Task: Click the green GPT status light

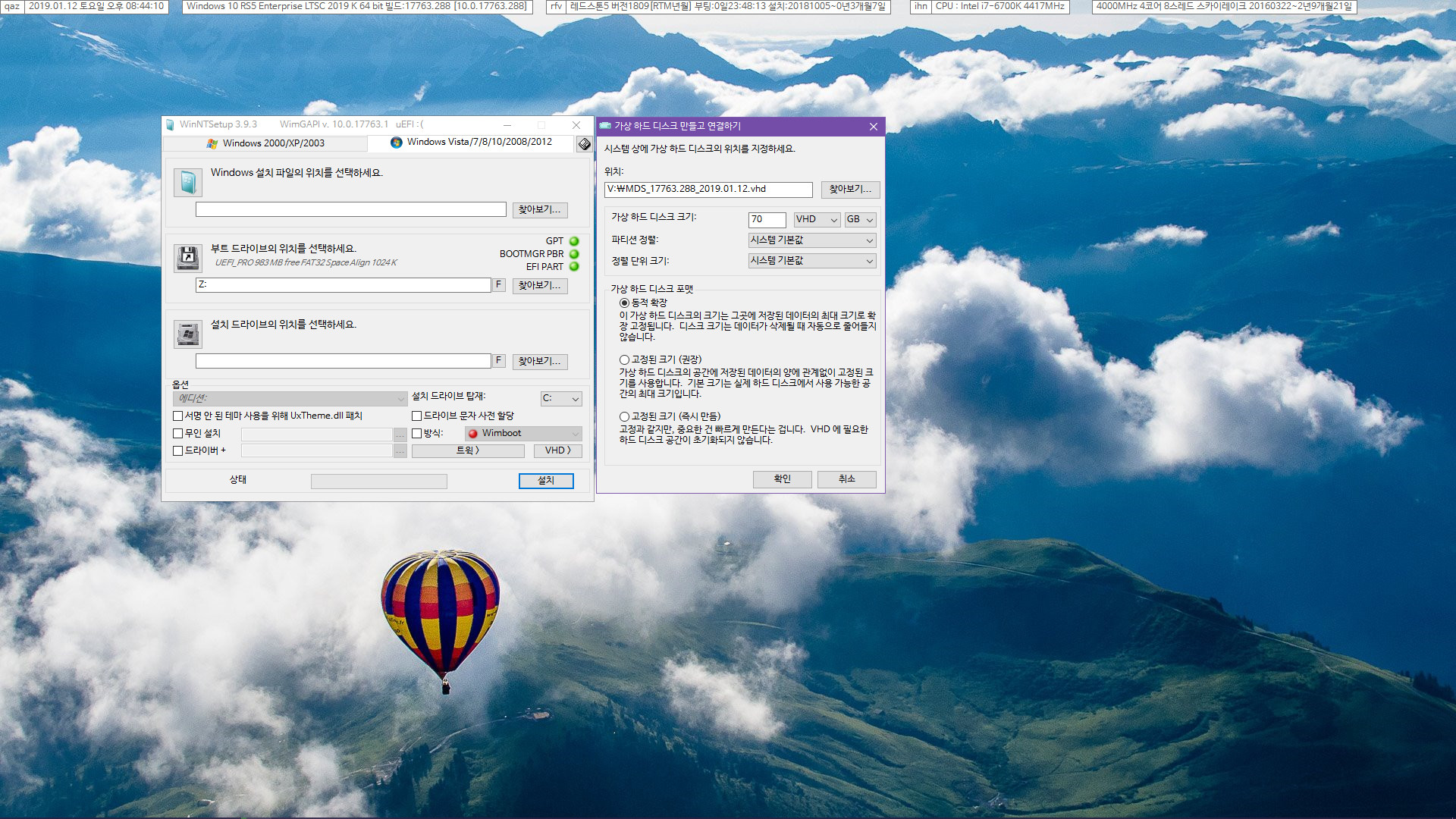Action: 574,241
